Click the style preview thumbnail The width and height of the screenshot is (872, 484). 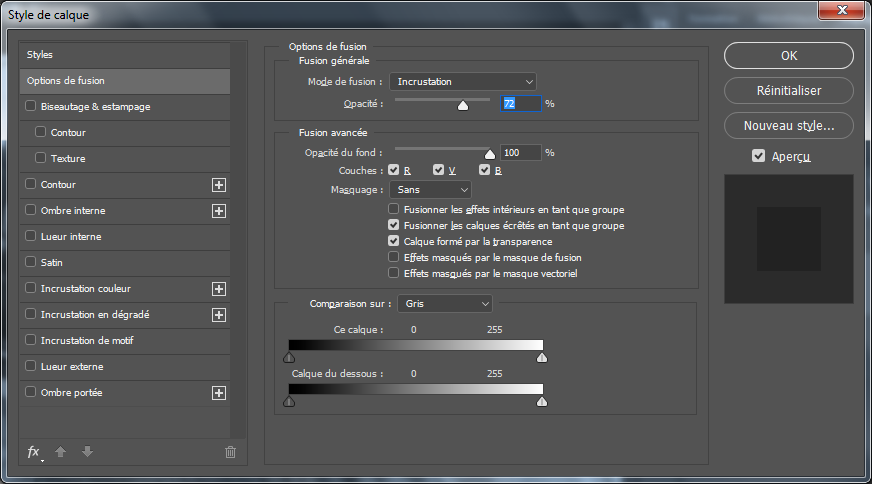click(x=789, y=239)
